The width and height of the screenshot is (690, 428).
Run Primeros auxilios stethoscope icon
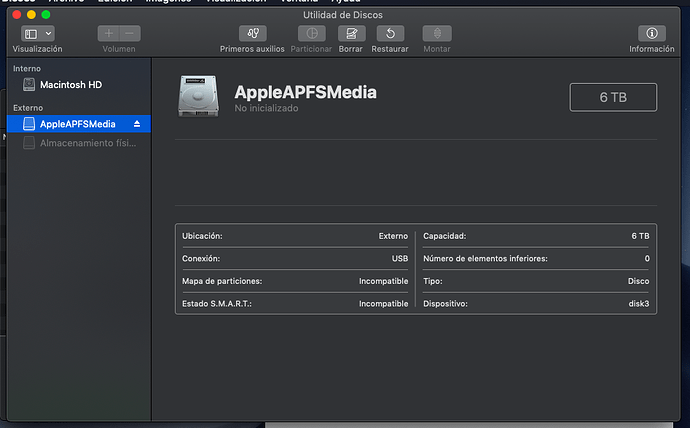(x=253, y=33)
